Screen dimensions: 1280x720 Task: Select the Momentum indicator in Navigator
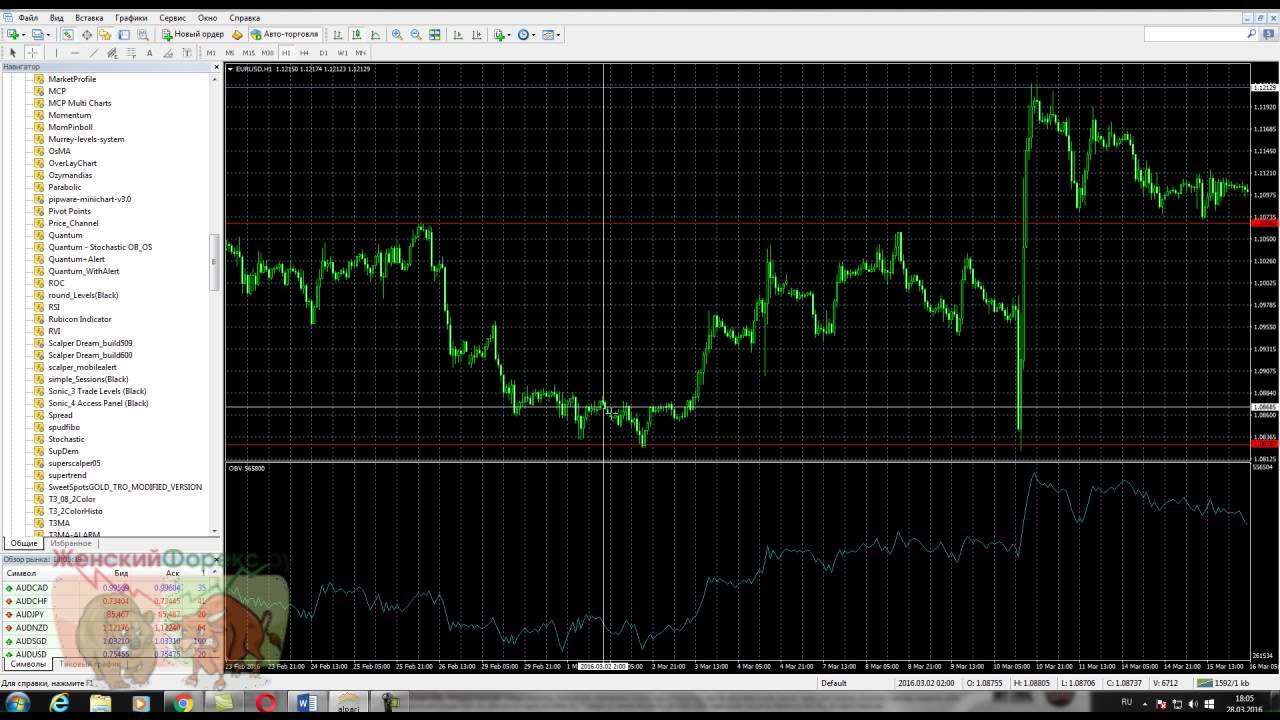point(69,115)
